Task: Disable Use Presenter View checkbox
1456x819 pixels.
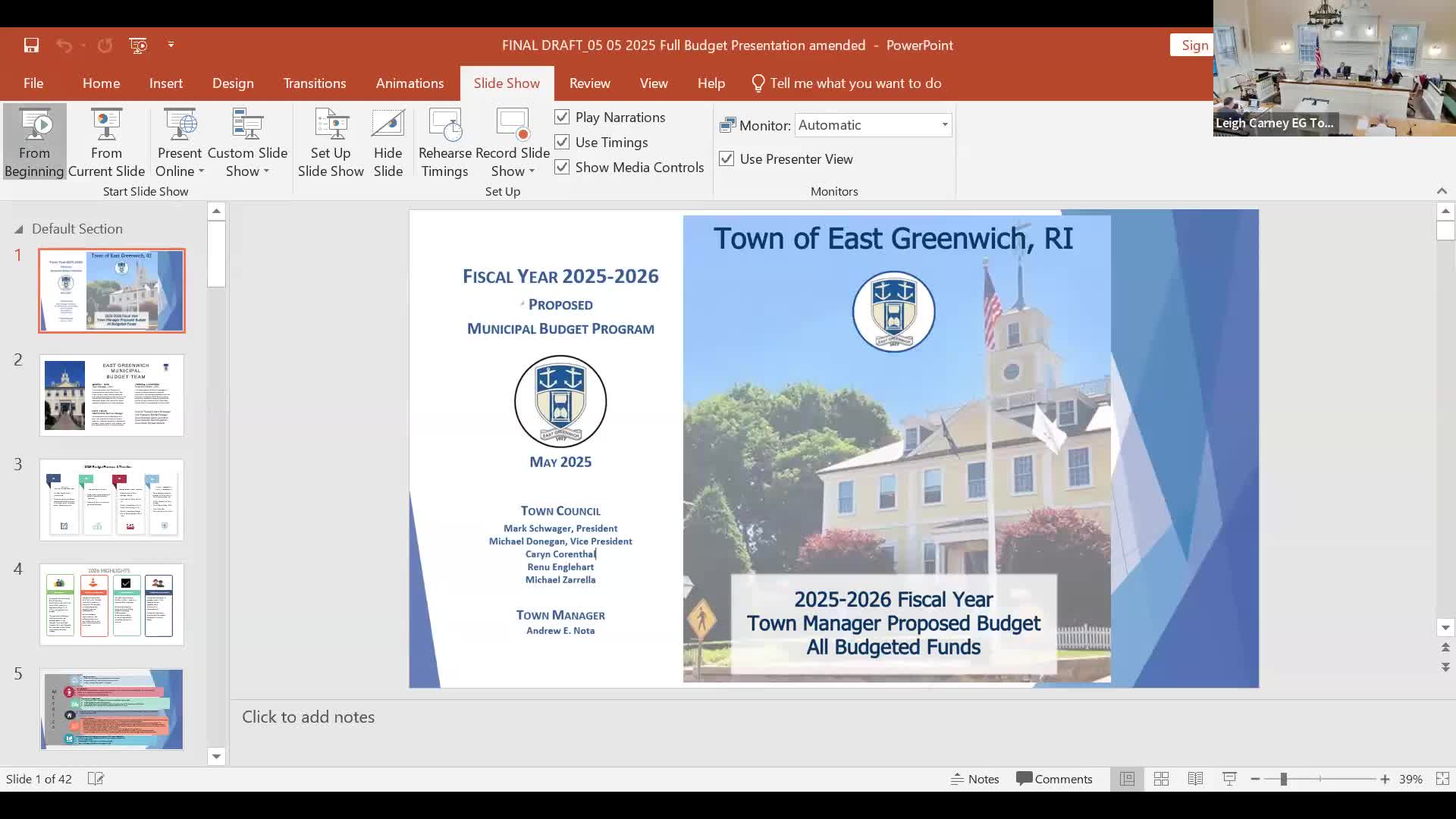Action: pos(726,158)
